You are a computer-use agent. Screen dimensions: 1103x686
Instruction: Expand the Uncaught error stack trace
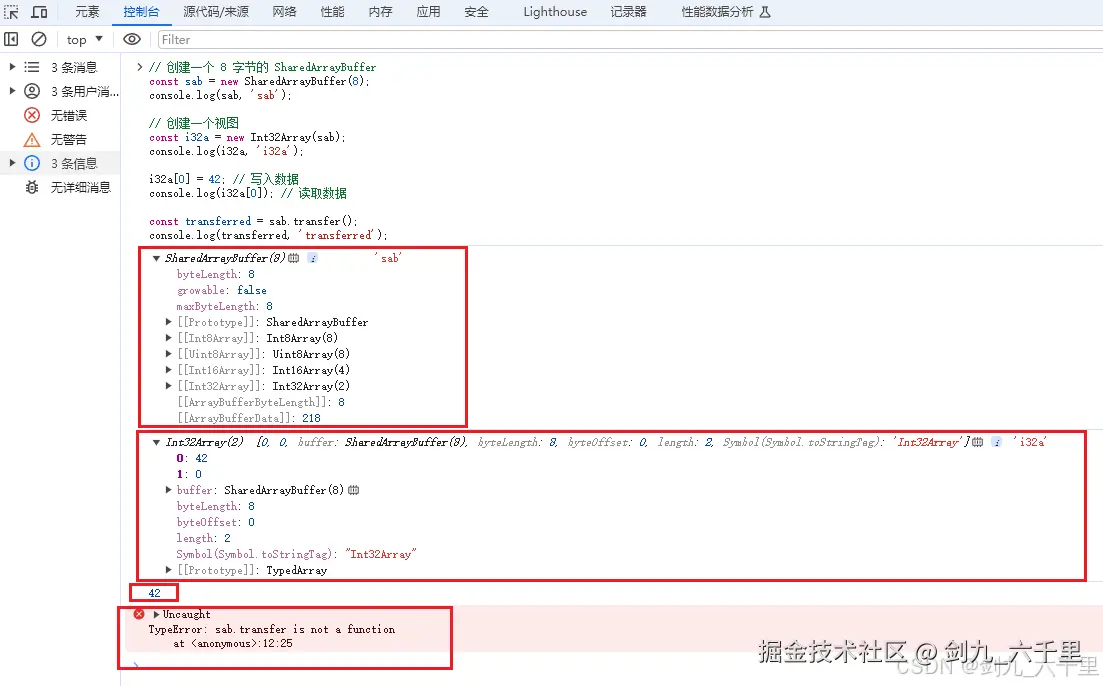[x=156, y=614]
